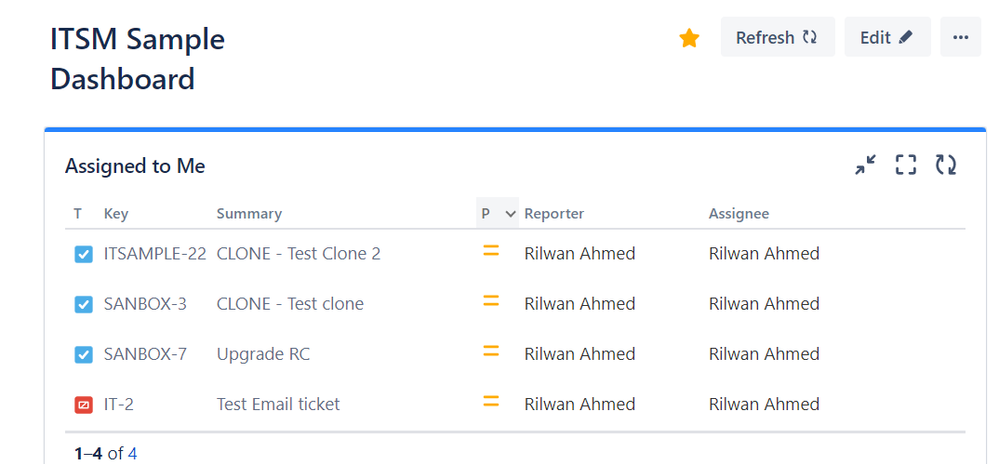Unstar the ITSM Sample Dashboard favorite star

point(689,38)
